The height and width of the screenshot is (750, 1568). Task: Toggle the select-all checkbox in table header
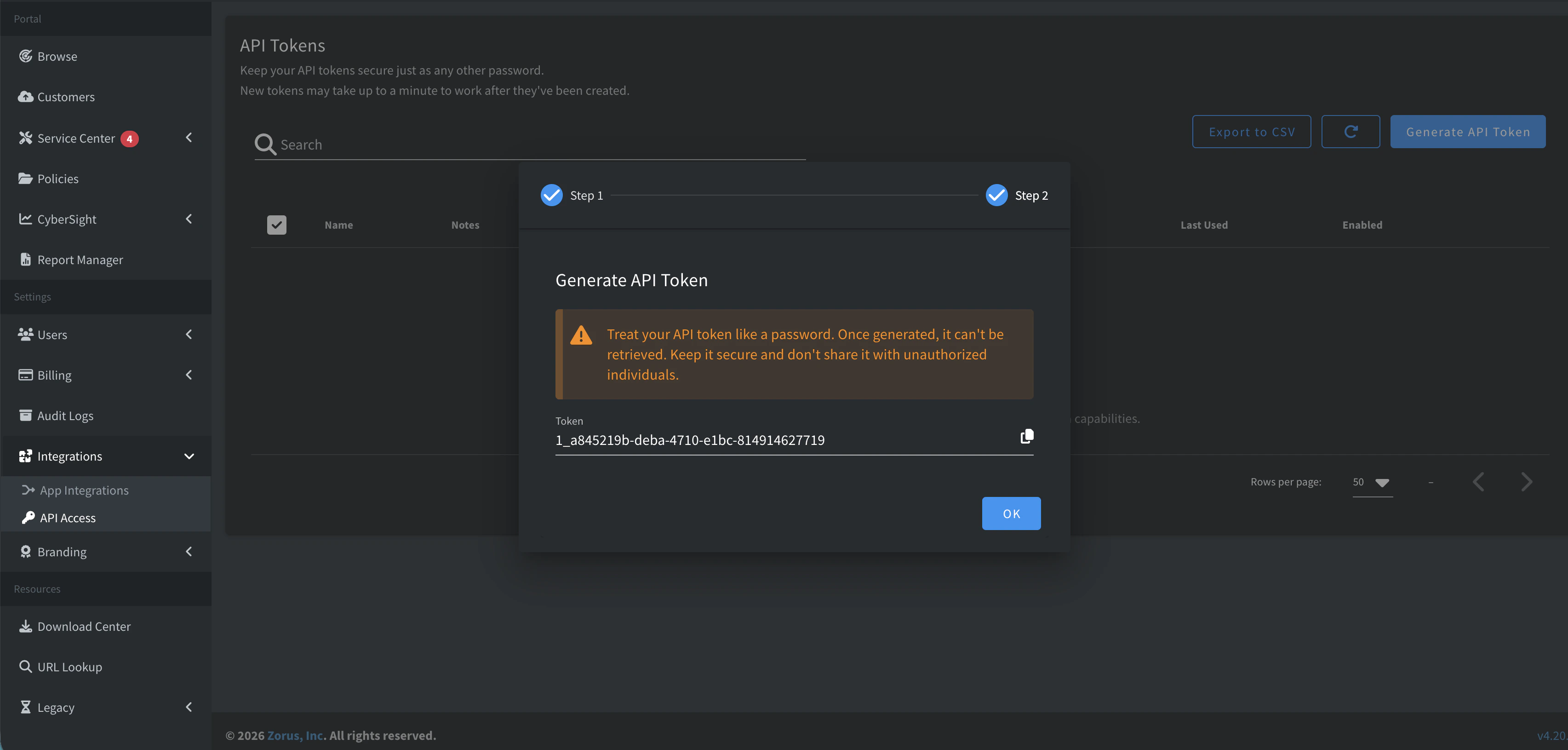click(x=276, y=225)
